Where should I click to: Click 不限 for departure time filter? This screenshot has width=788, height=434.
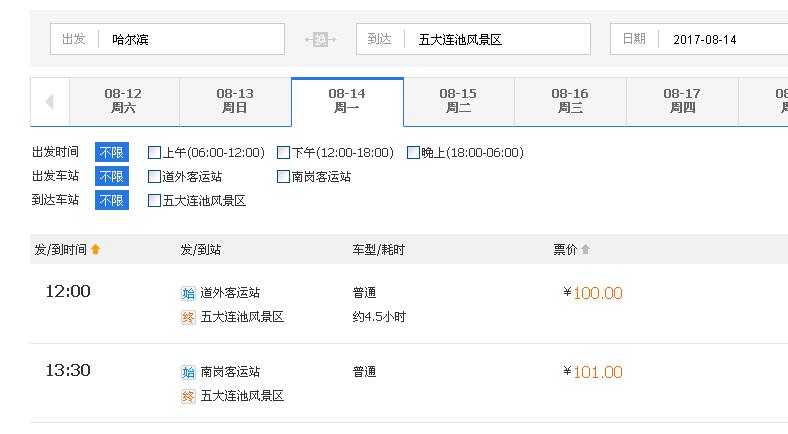tap(112, 153)
